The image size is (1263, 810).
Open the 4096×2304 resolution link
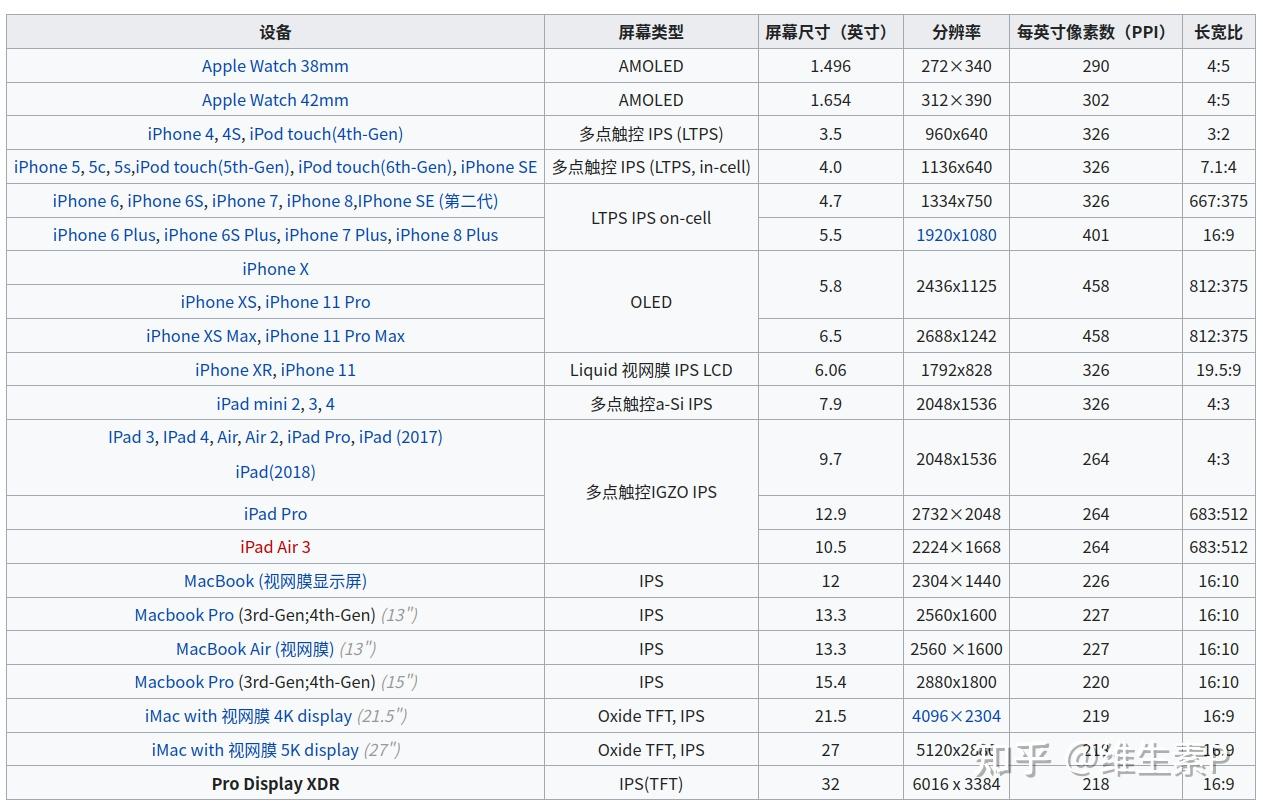point(956,716)
